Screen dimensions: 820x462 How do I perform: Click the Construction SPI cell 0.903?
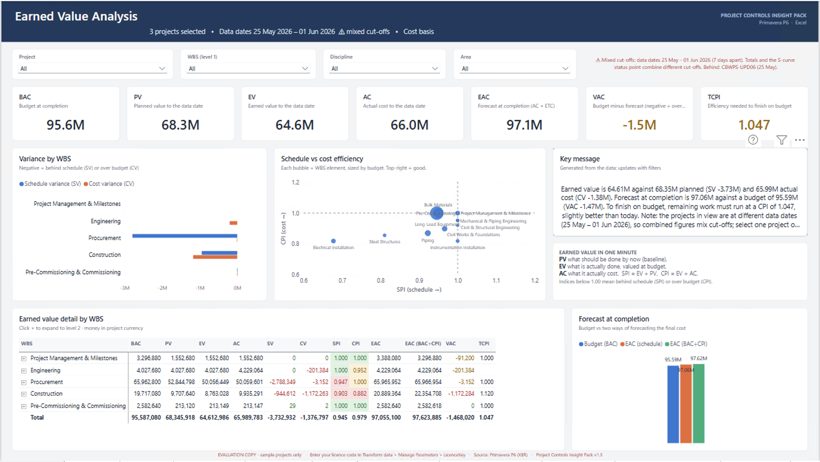coord(341,393)
